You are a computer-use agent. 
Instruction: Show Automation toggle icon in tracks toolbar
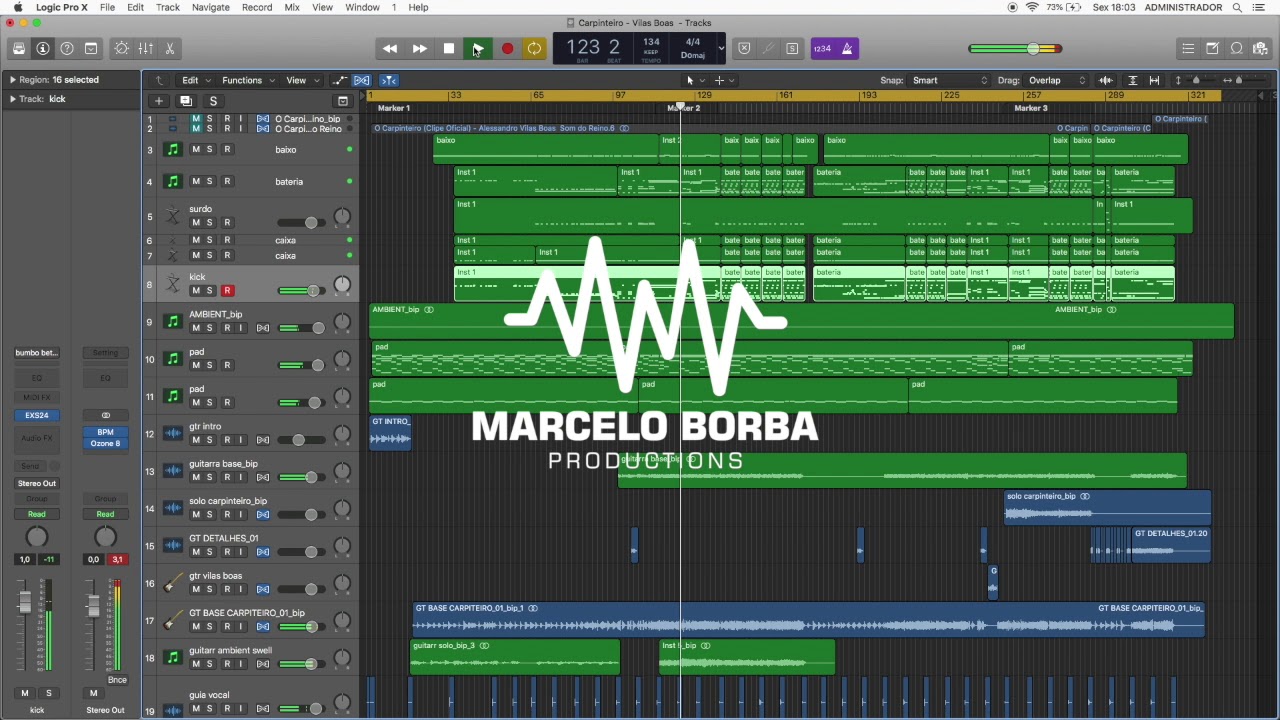340,80
